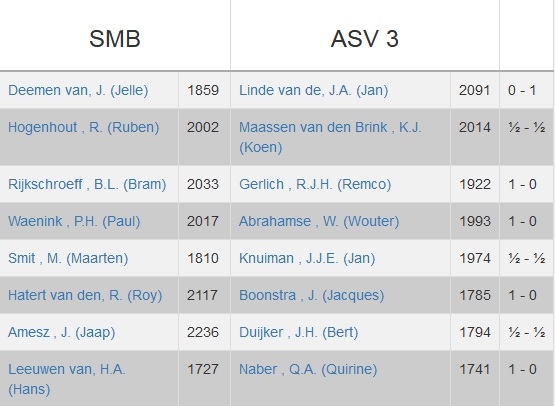Image resolution: width=555 pixels, height=406 pixels.
Task: Click Leeuwen van, H.A. (Hans) link
Action: (x=67, y=379)
